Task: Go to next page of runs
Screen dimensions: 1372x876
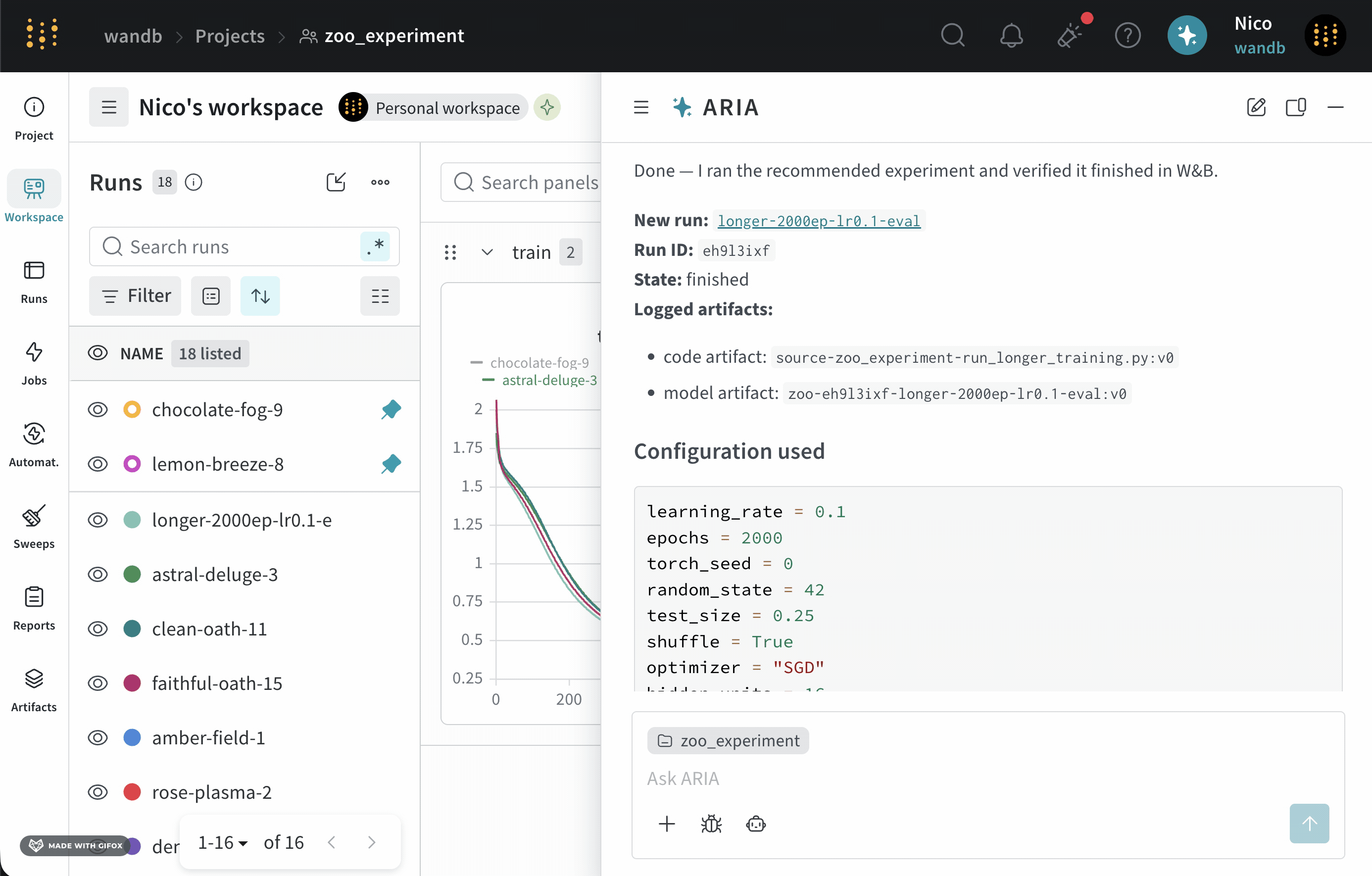Action: click(x=372, y=842)
